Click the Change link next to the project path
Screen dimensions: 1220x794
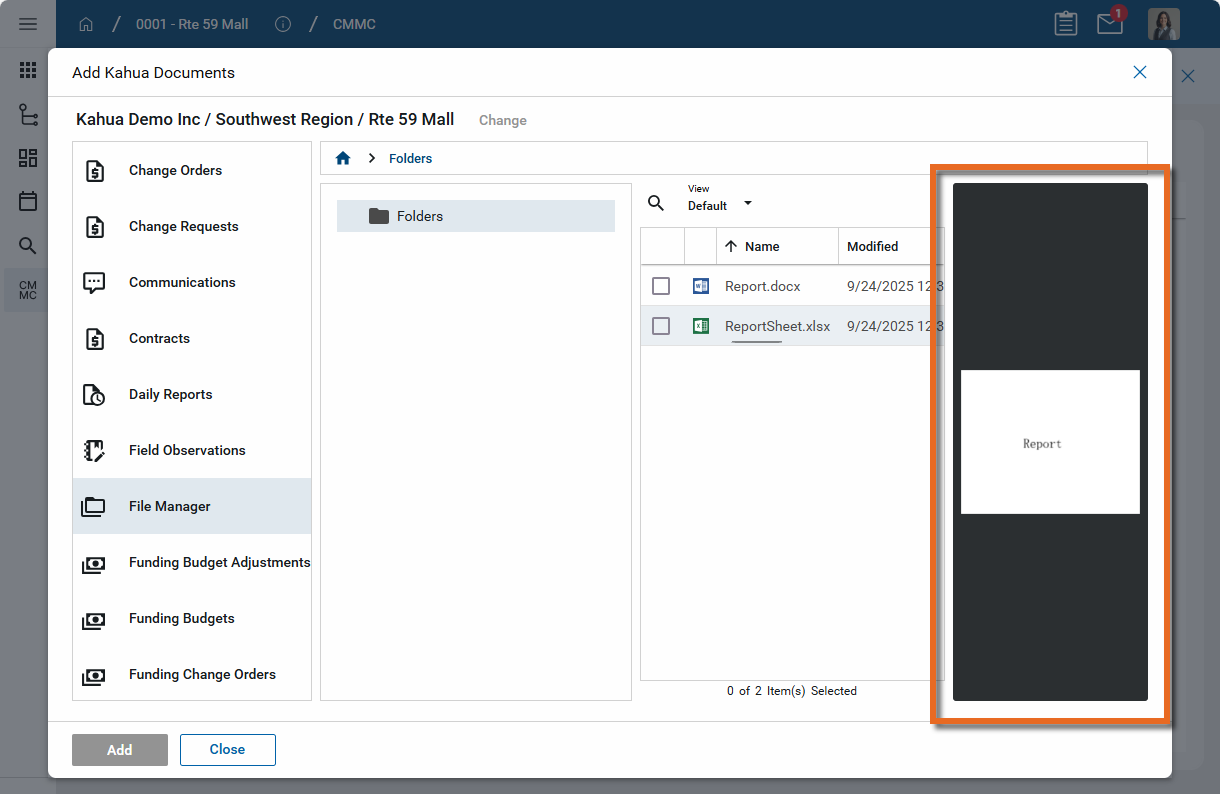[x=502, y=120]
